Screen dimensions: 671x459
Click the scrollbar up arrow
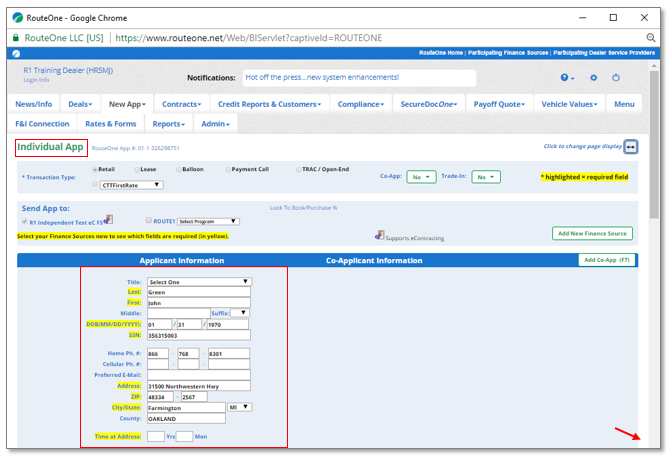(654, 66)
